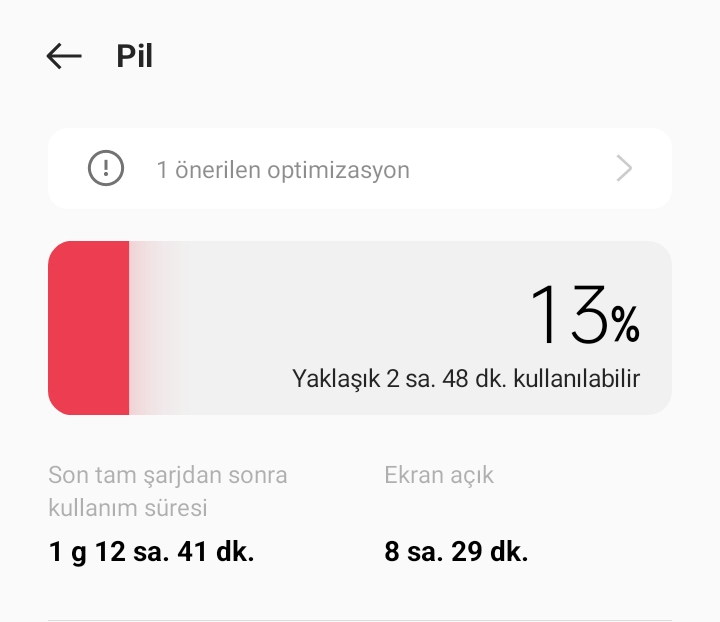Open the "1 g 12 sa. 41 dk." usage value

[151, 551]
